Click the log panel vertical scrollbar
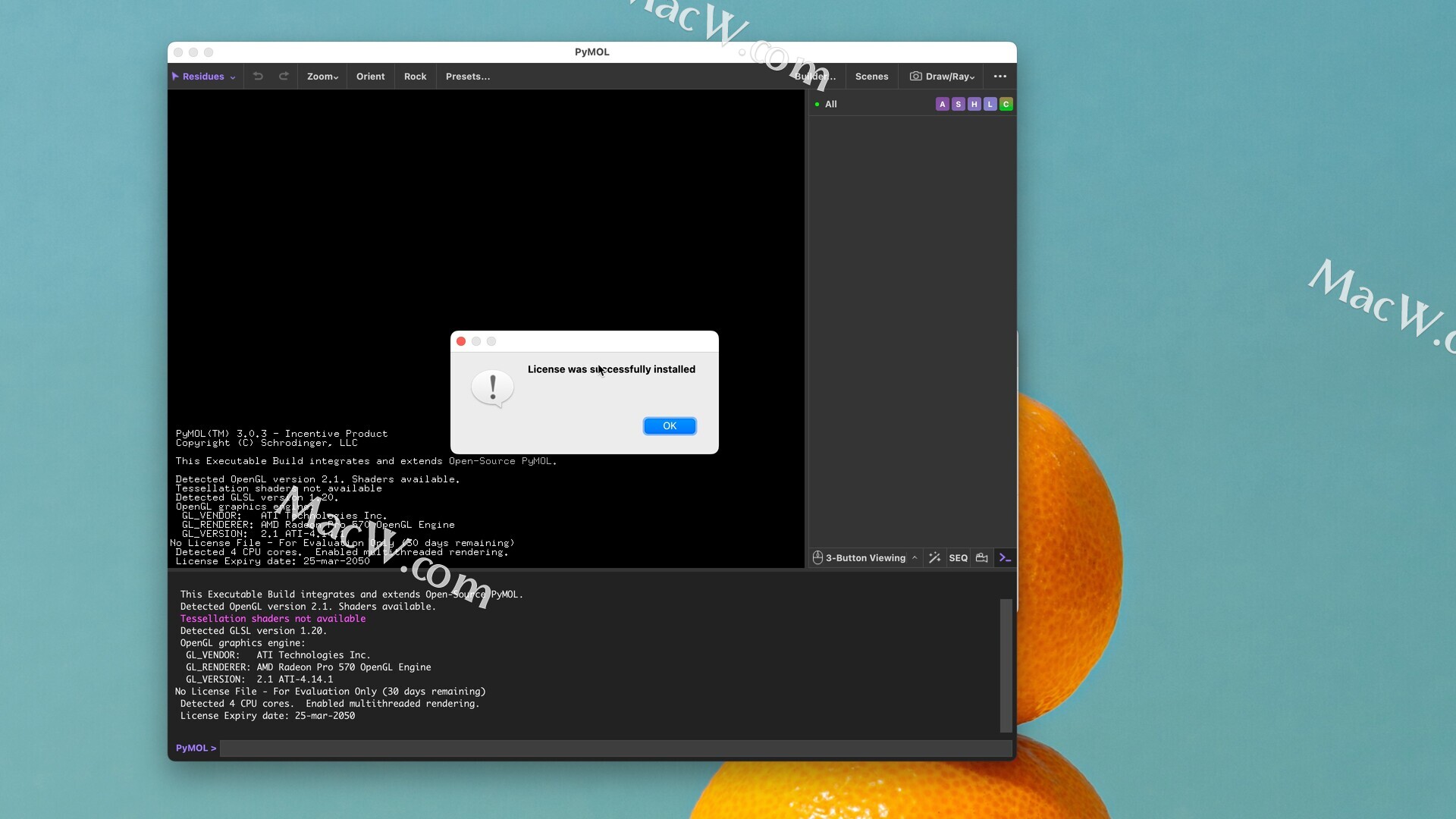The width and height of the screenshot is (1456, 819). (1006, 666)
